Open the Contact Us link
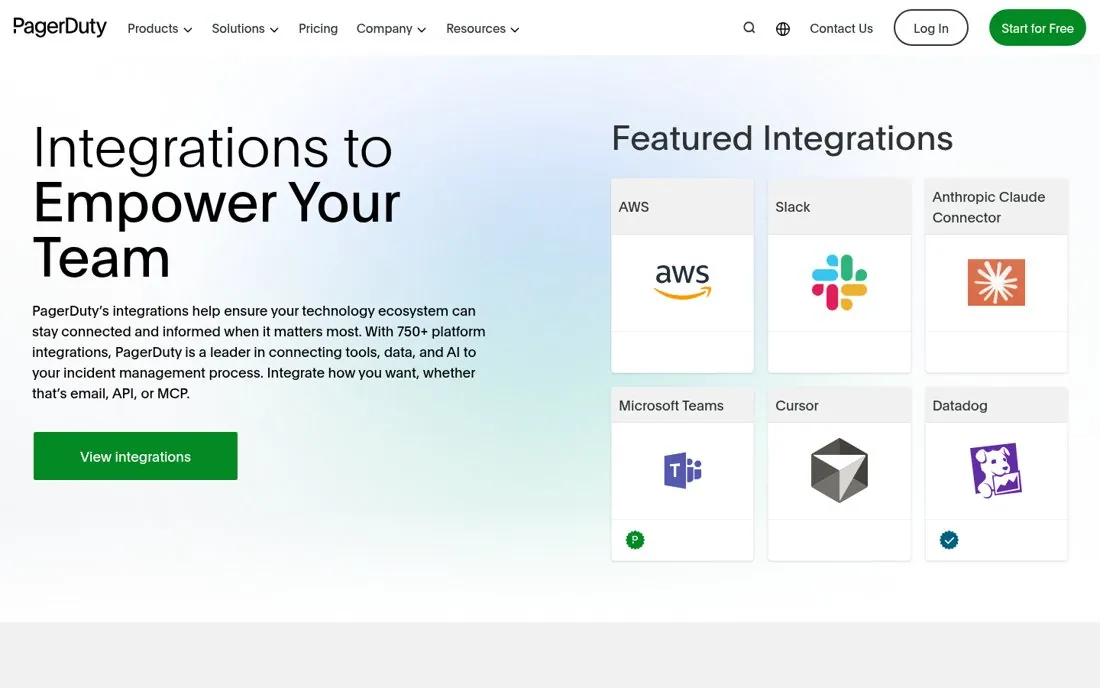The width and height of the screenshot is (1100, 688). 841,29
